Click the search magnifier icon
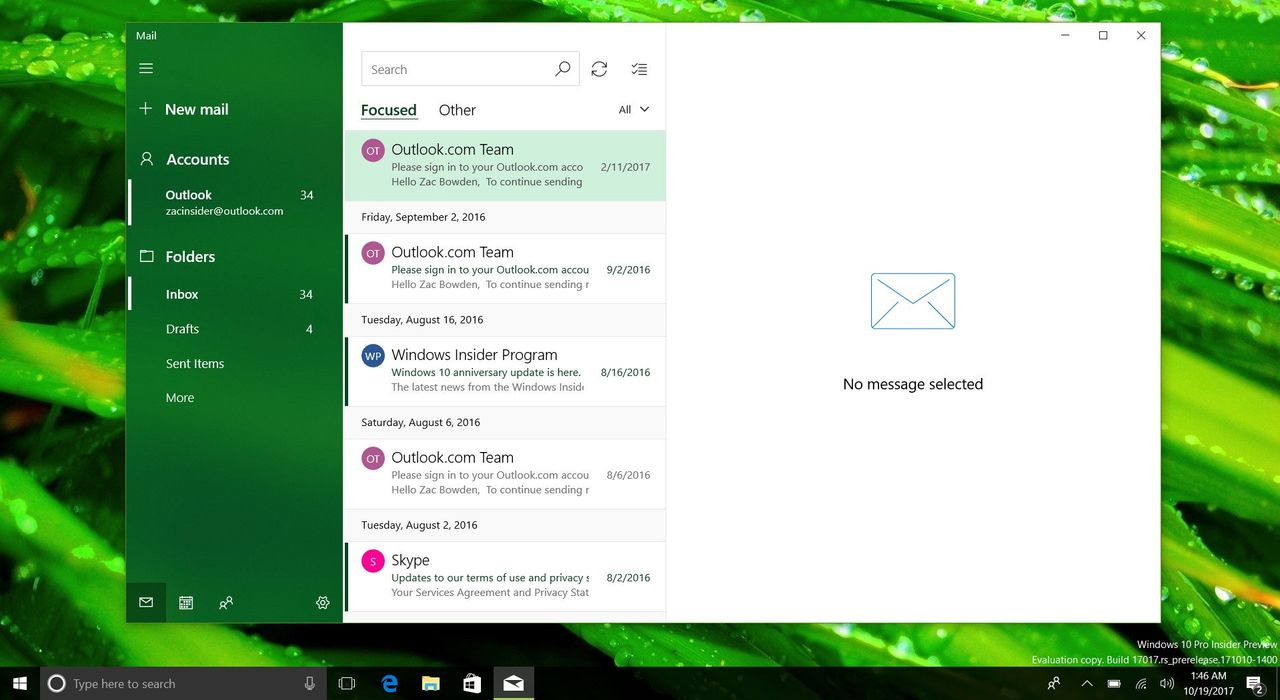1280x700 pixels. click(563, 69)
